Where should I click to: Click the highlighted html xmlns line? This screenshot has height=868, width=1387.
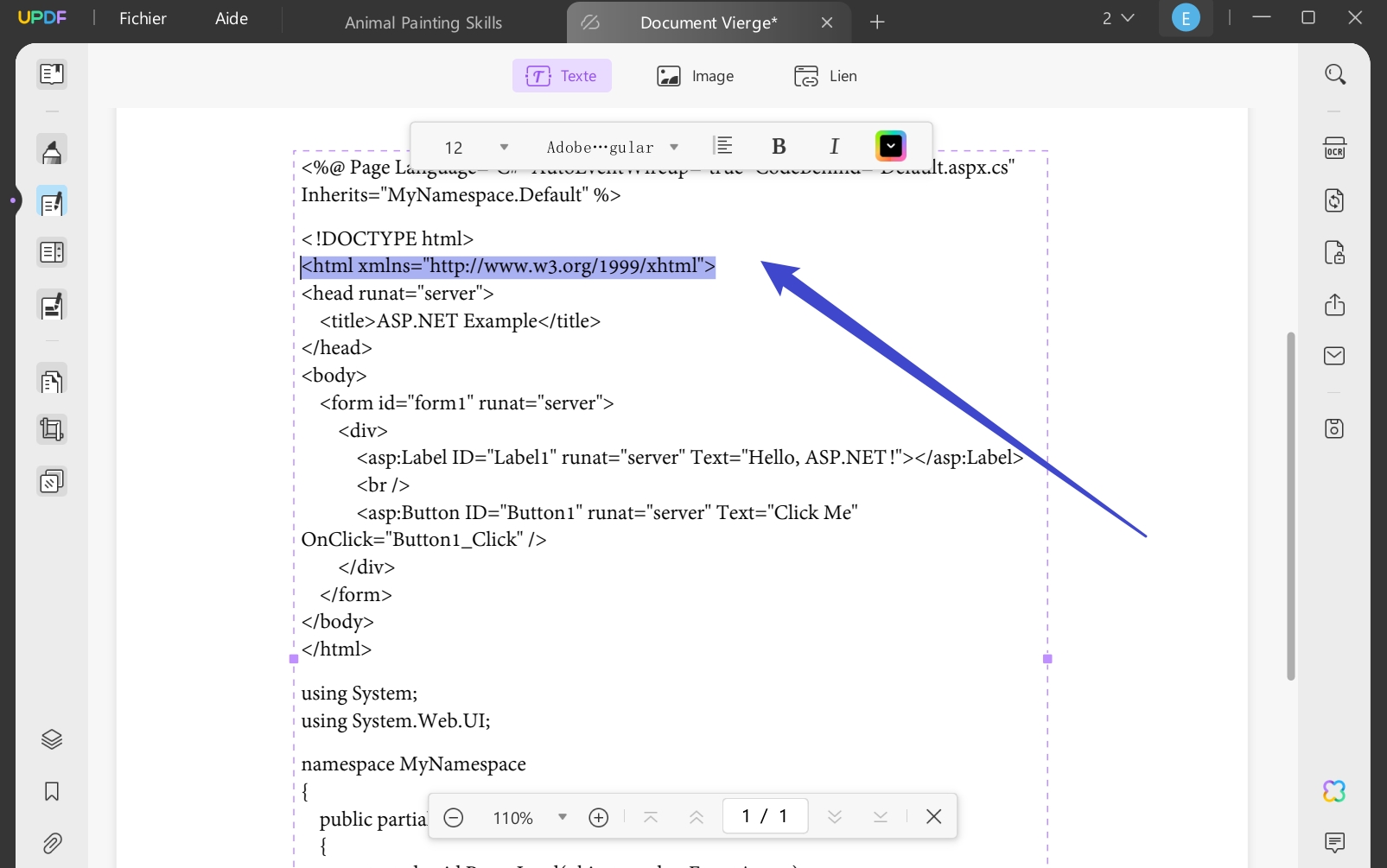508,266
